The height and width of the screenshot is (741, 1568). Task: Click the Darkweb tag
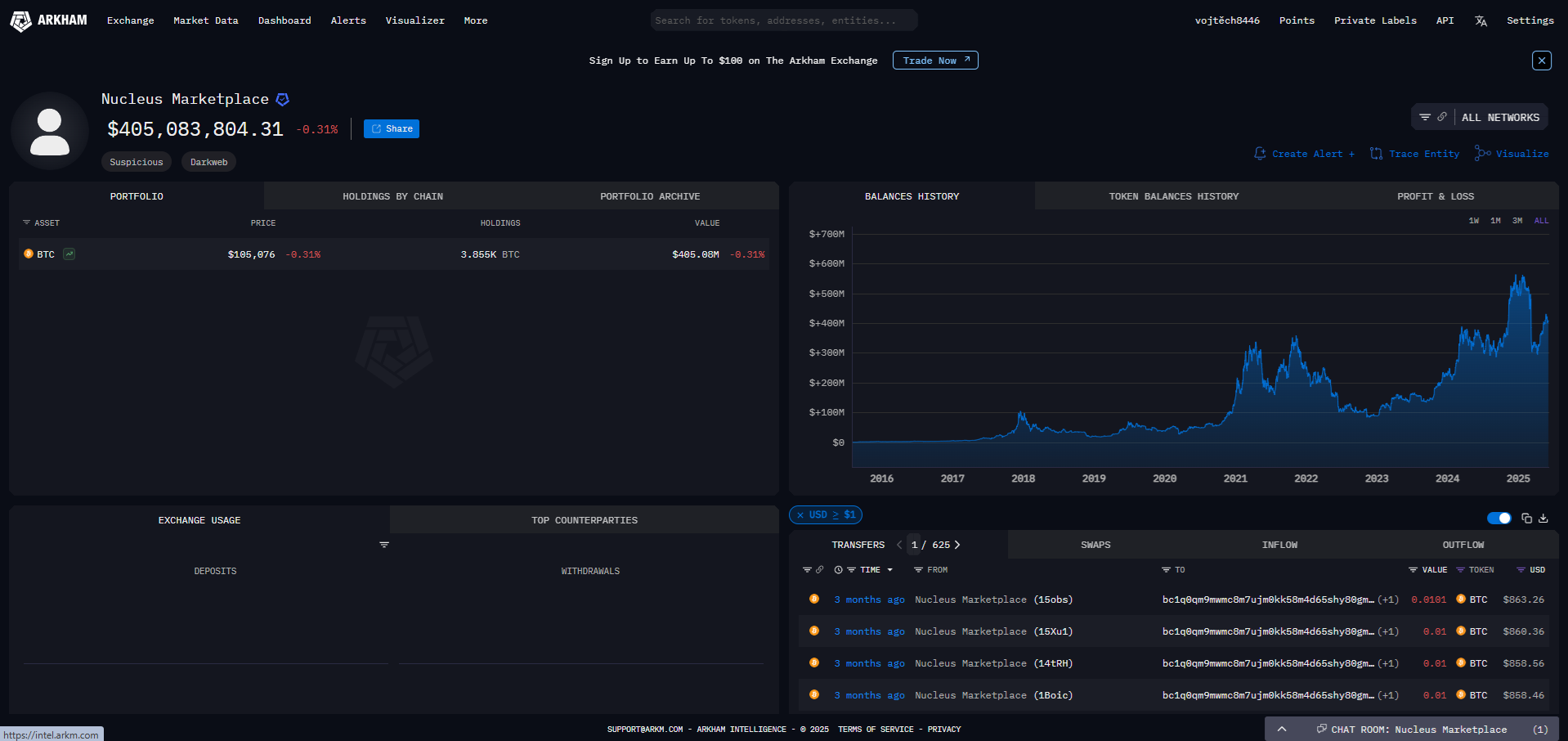(x=209, y=162)
